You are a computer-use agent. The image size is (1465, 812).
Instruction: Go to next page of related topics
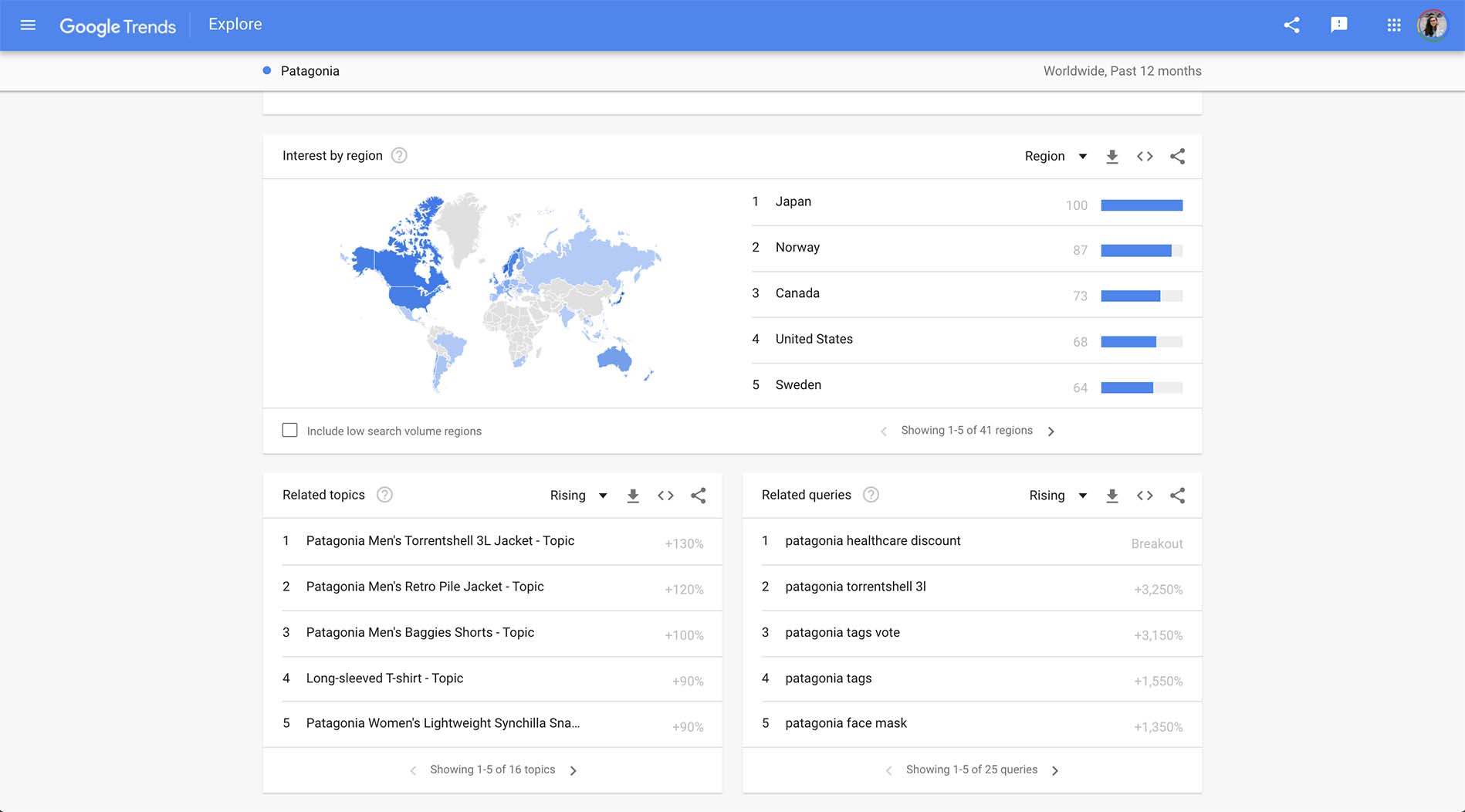click(x=573, y=770)
